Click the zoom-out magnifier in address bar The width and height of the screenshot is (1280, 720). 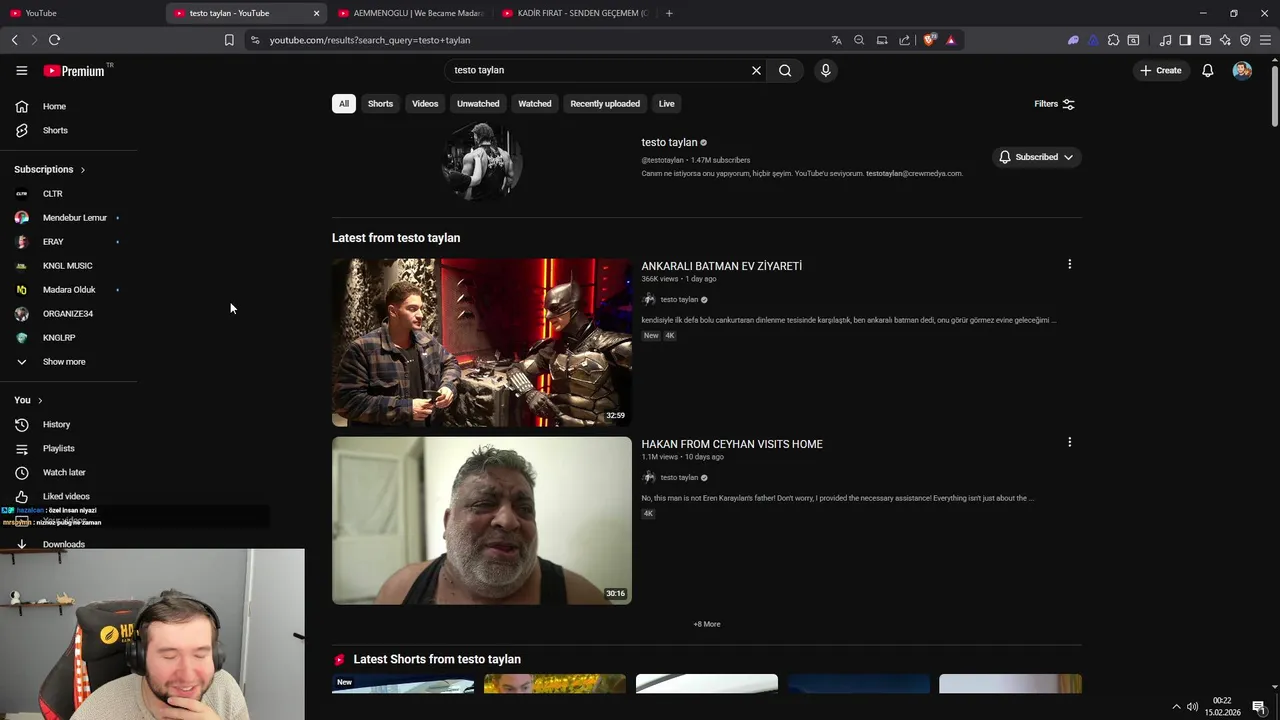point(859,40)
